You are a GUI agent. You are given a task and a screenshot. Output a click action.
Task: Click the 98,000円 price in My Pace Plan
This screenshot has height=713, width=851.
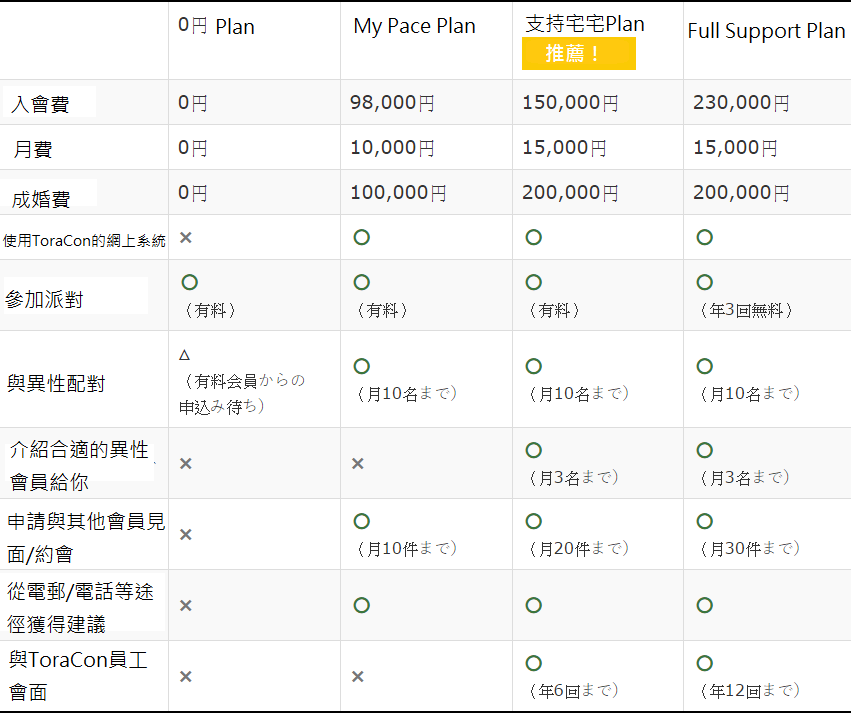click(392, 102)
